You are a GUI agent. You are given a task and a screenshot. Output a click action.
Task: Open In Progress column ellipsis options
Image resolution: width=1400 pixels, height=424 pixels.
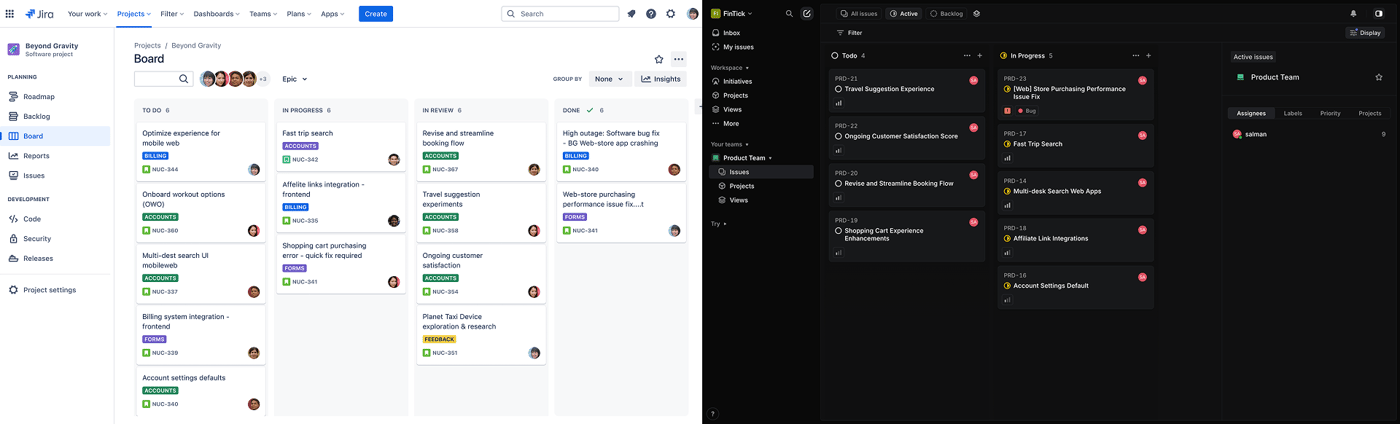(1136, 56)
